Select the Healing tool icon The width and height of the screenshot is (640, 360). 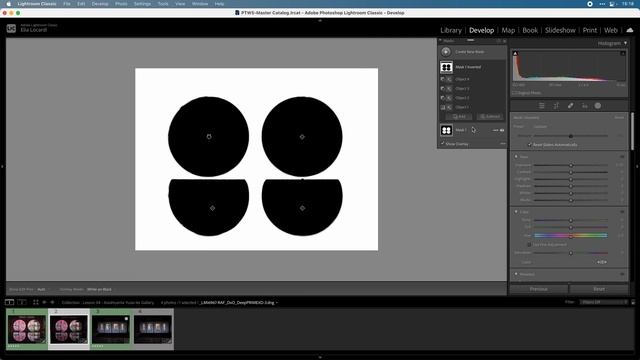(570, 106)
